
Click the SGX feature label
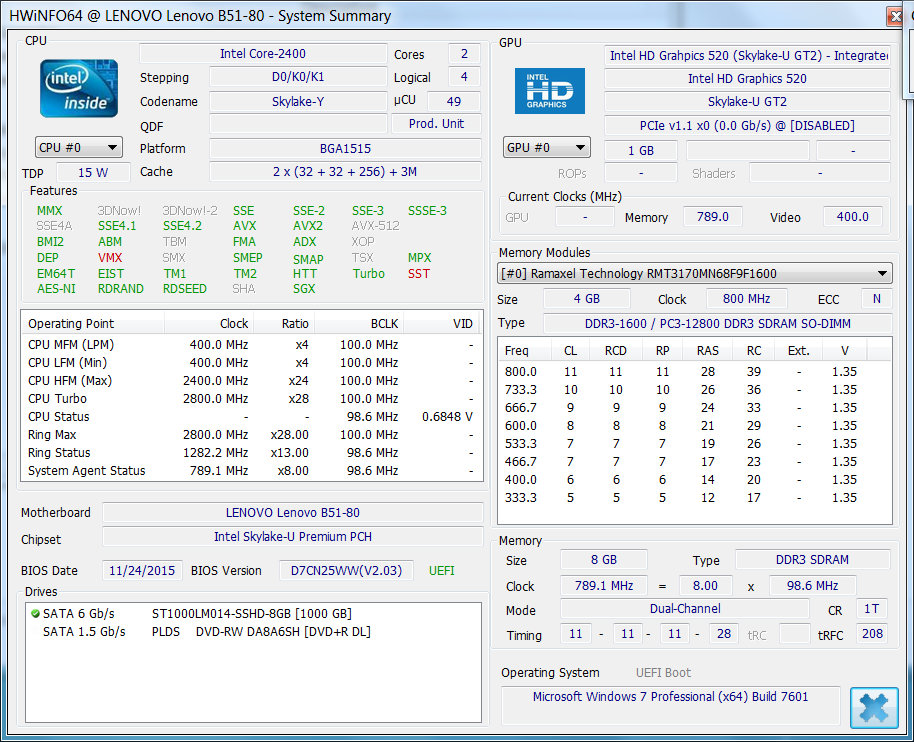click(x=304, y=289)
